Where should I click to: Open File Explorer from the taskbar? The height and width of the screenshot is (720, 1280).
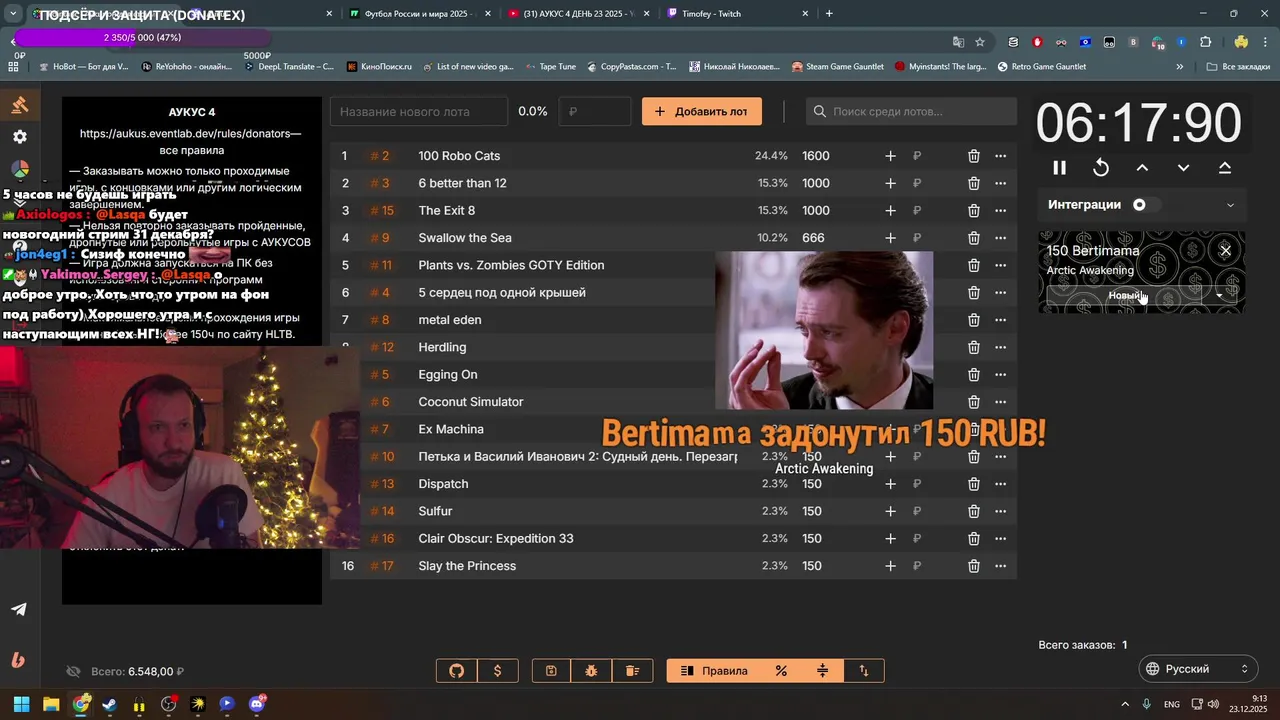pos(51,704)
